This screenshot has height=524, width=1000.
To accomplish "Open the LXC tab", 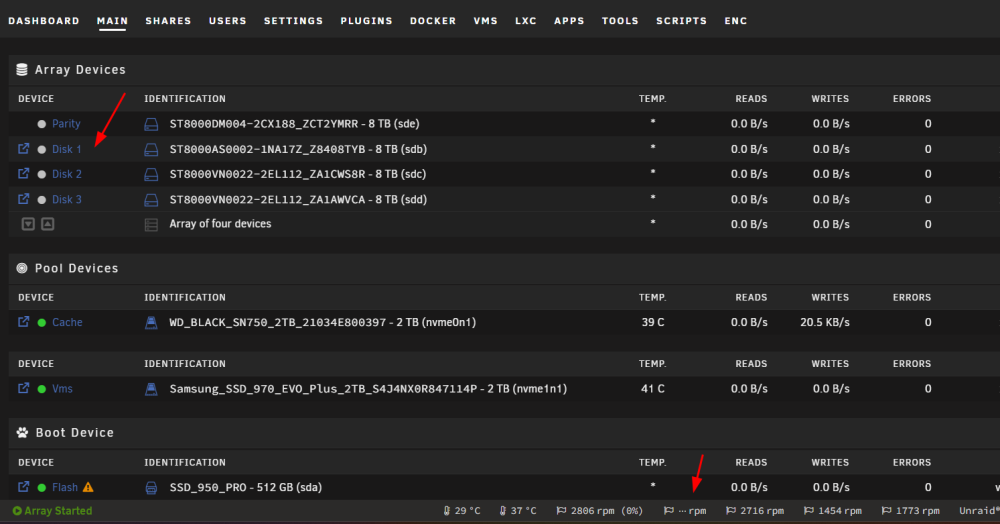I will point(526,20).
